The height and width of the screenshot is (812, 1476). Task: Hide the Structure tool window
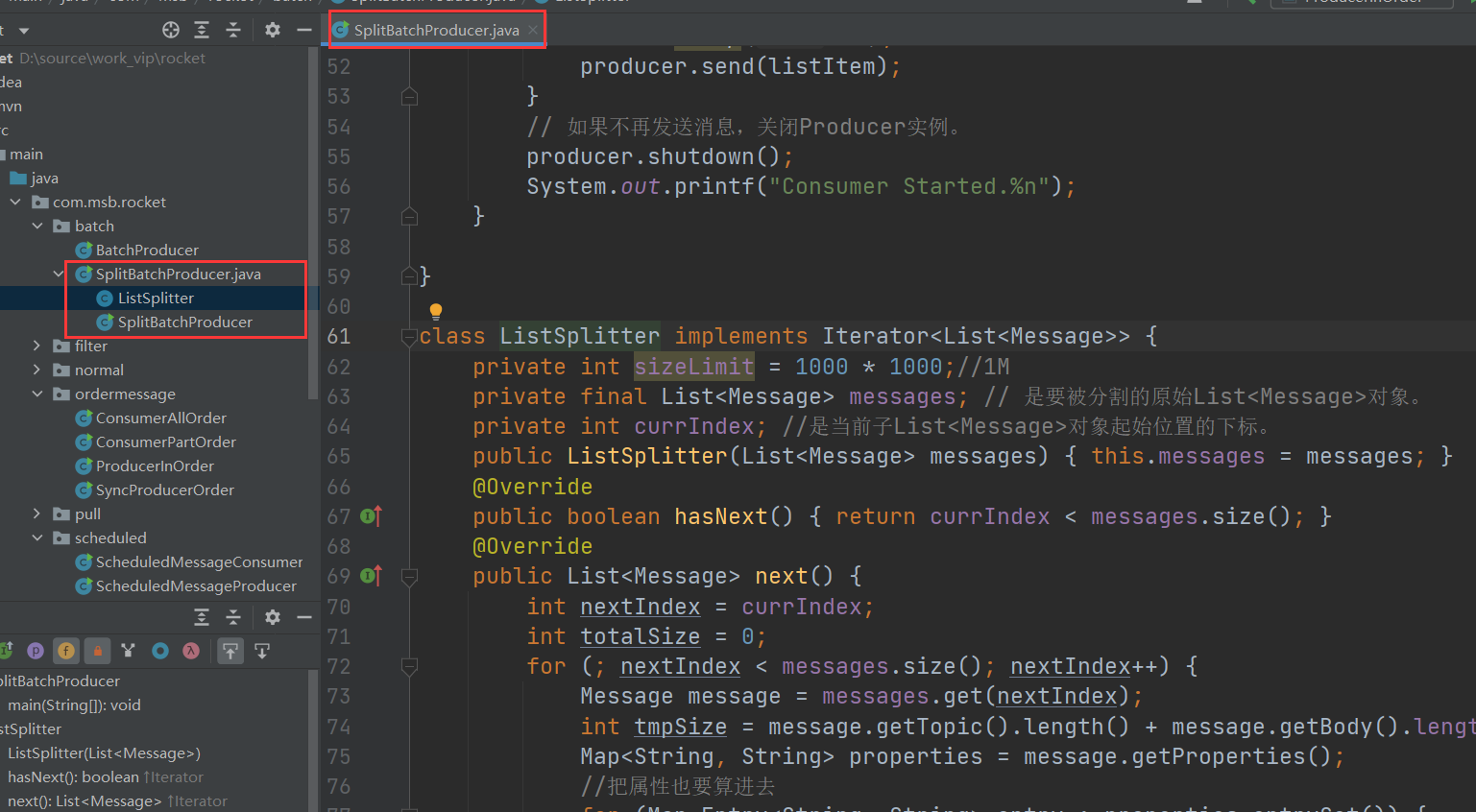coord(304,617)
